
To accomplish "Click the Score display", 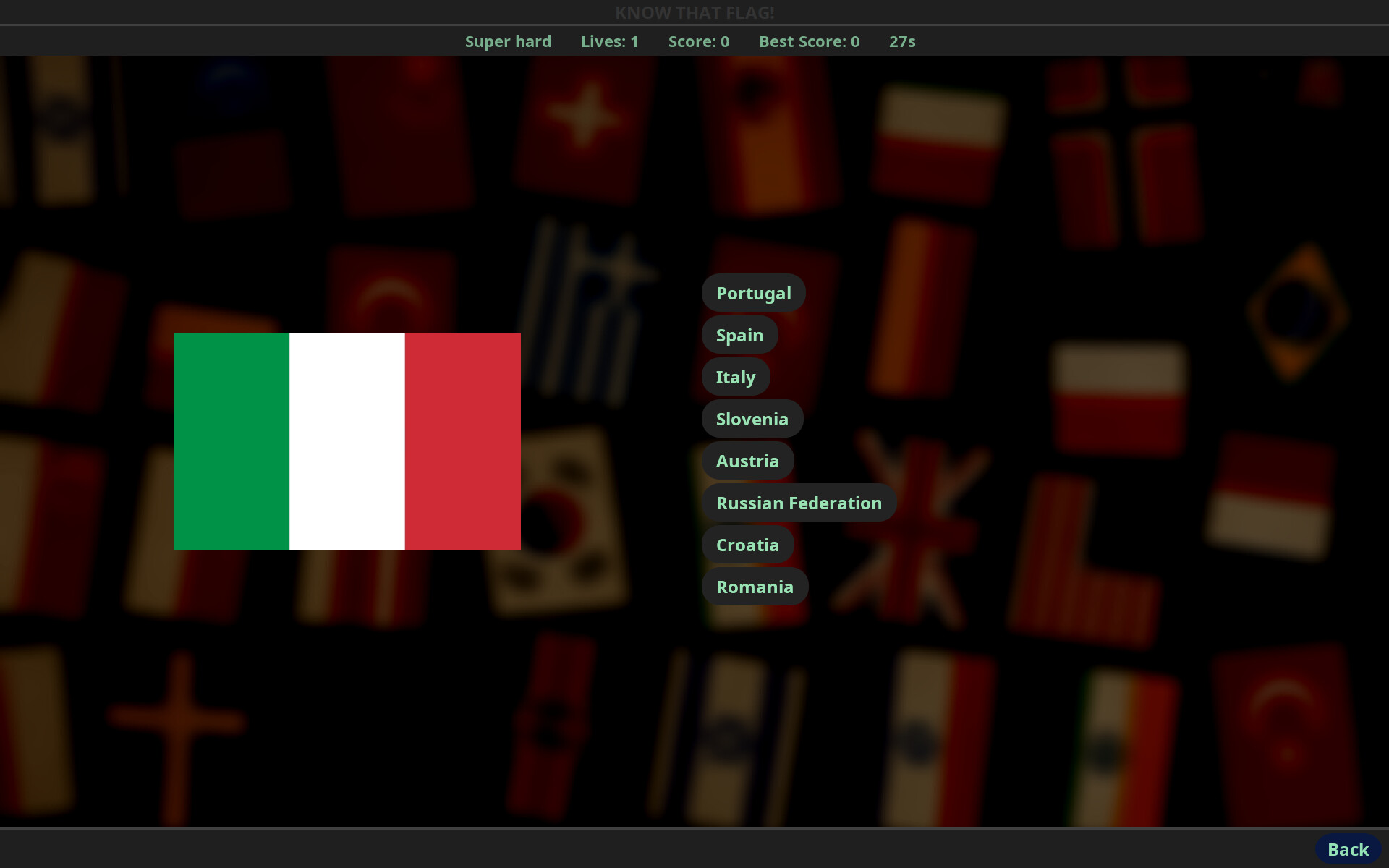I will 698,41.
